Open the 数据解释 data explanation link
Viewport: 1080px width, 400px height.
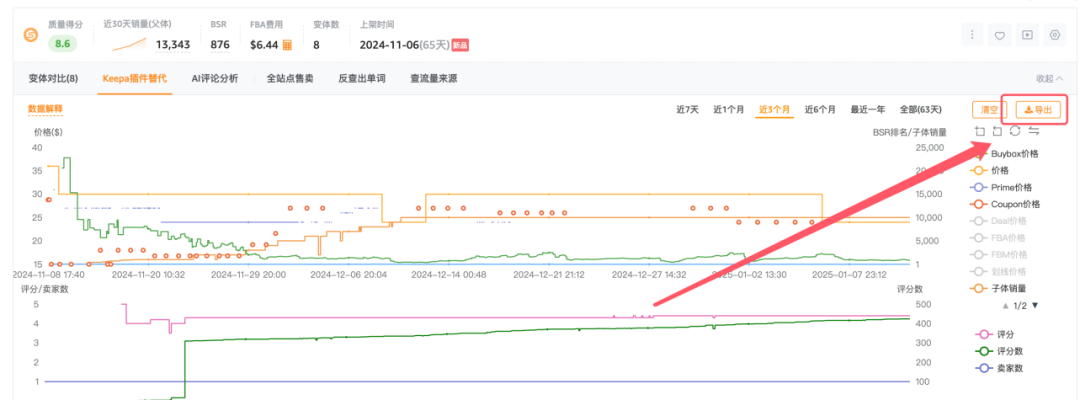[x=45, y=108]
